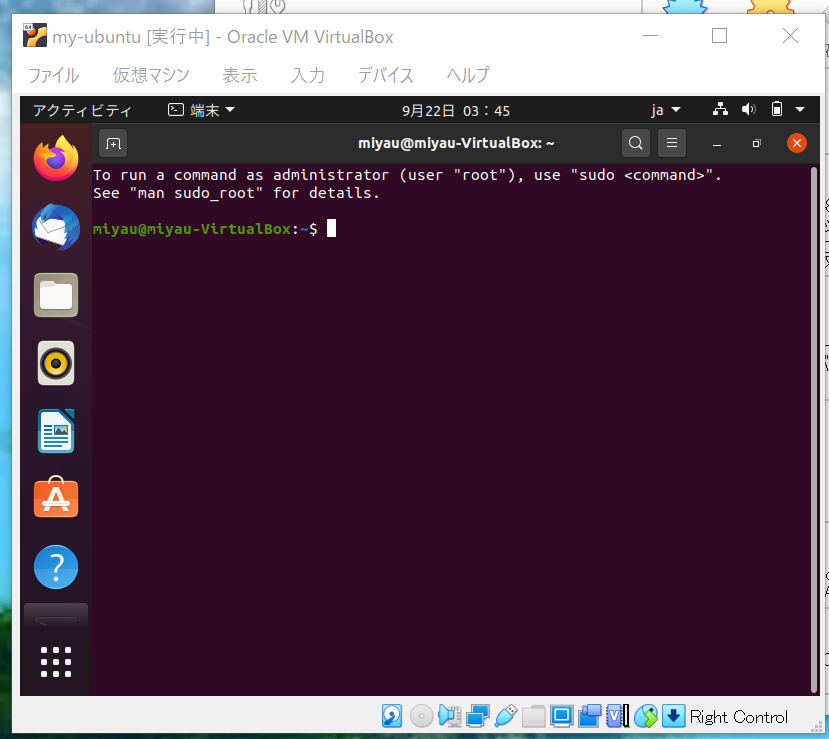Click the Right Control host key label
829x739 pixels.
pos(739,717)
